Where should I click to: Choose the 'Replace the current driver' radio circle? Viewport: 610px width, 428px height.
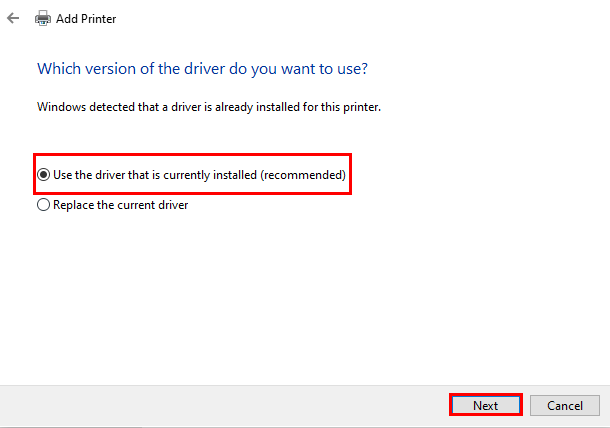point(44,205)
